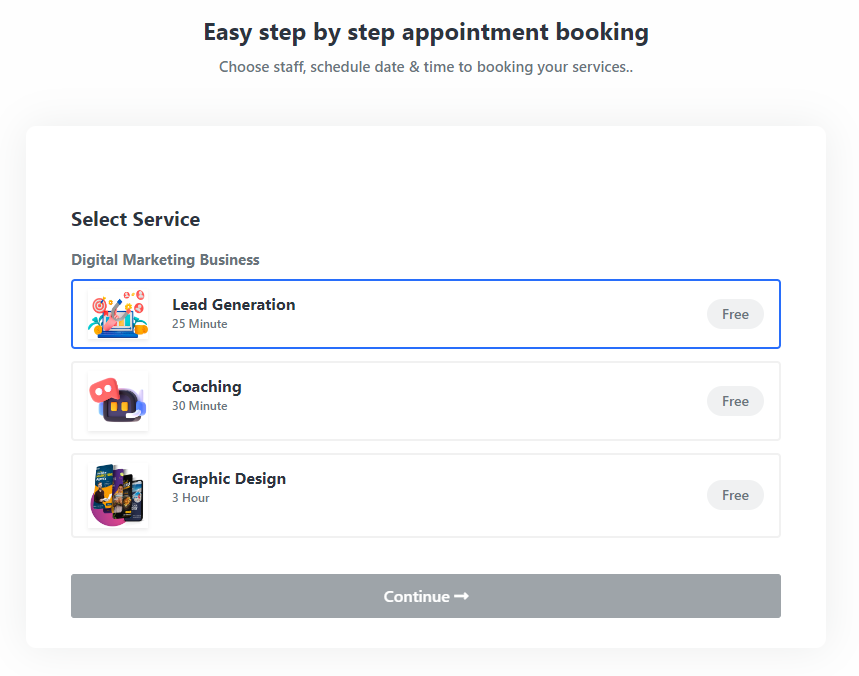Viewport: 859px width, 676px height.
Task: Click the "25 Minute" duration text
Action: tap(199, 324)
